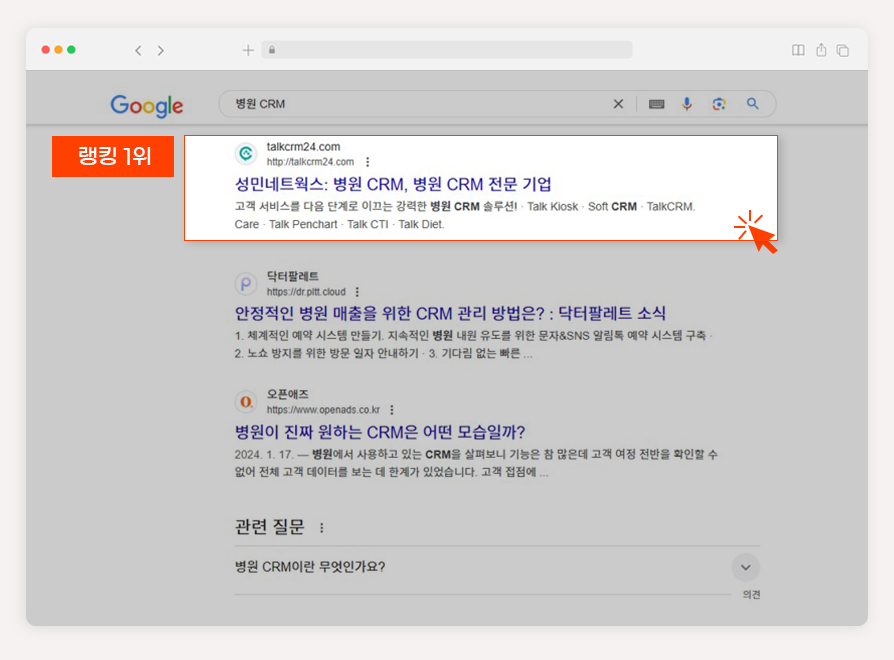Click the 닥터팔레트 site favicon
894x660 pixels.
tap(246, 283)
